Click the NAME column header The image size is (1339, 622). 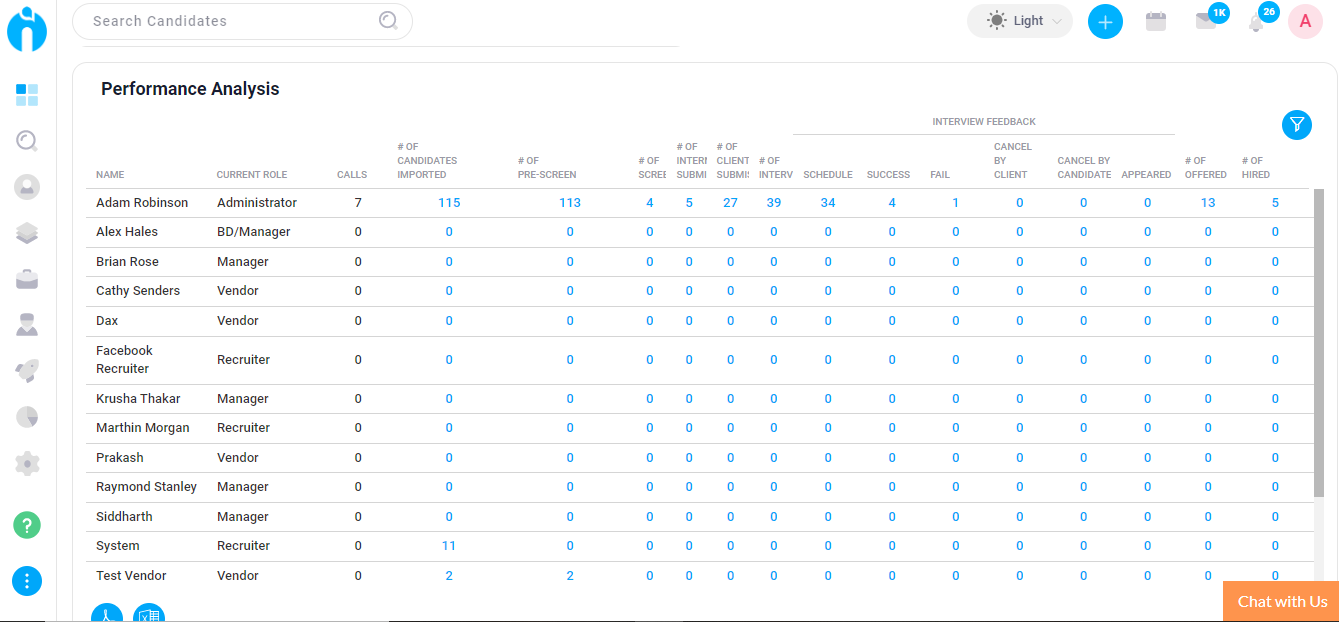pyautogui.click(x=110, y=175)
